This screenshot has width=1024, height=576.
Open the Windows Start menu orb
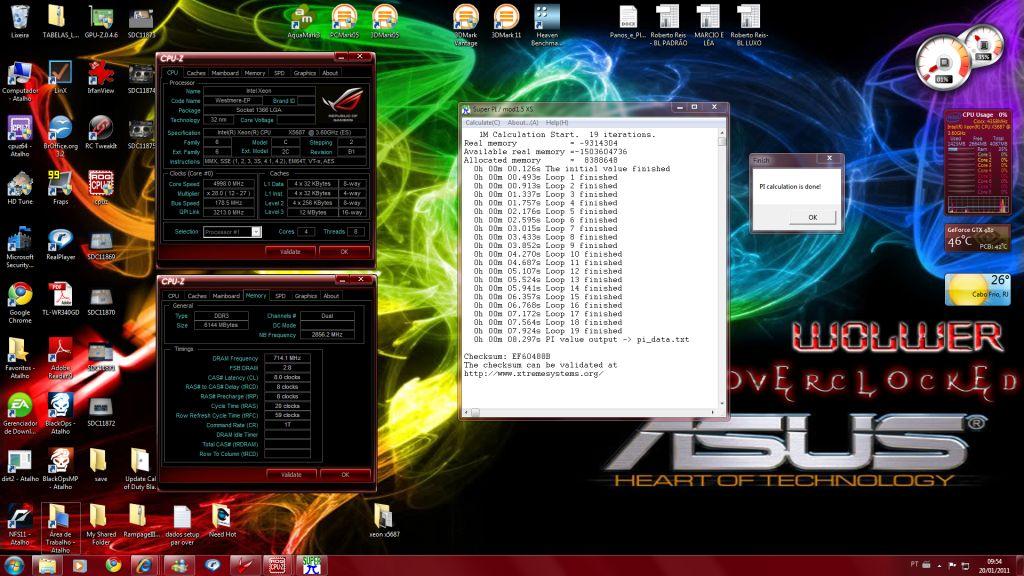pos(14,565)
